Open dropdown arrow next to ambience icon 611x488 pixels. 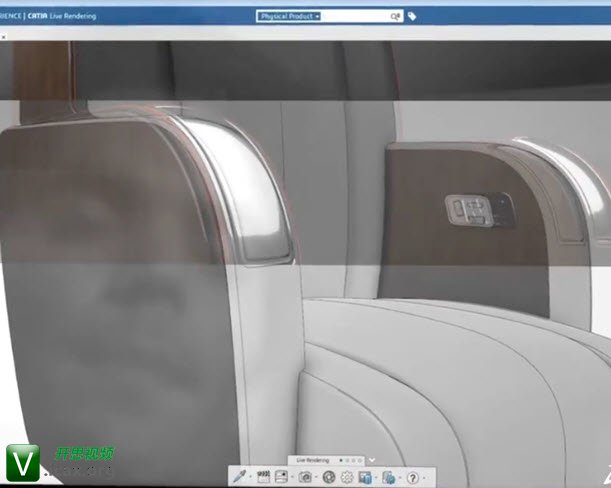[x=292, y=477]
